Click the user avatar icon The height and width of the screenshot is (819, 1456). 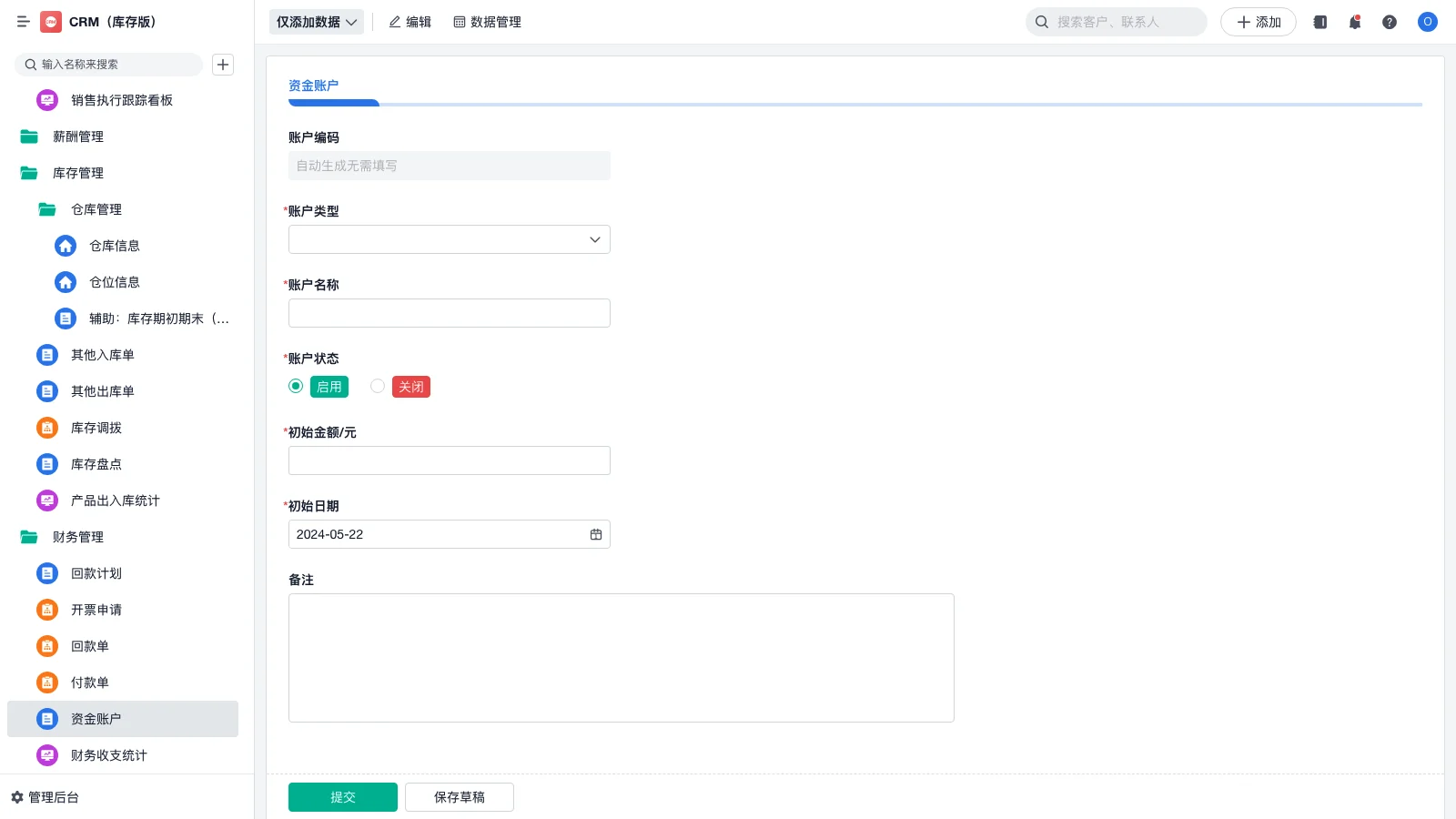coord(1427,22)
